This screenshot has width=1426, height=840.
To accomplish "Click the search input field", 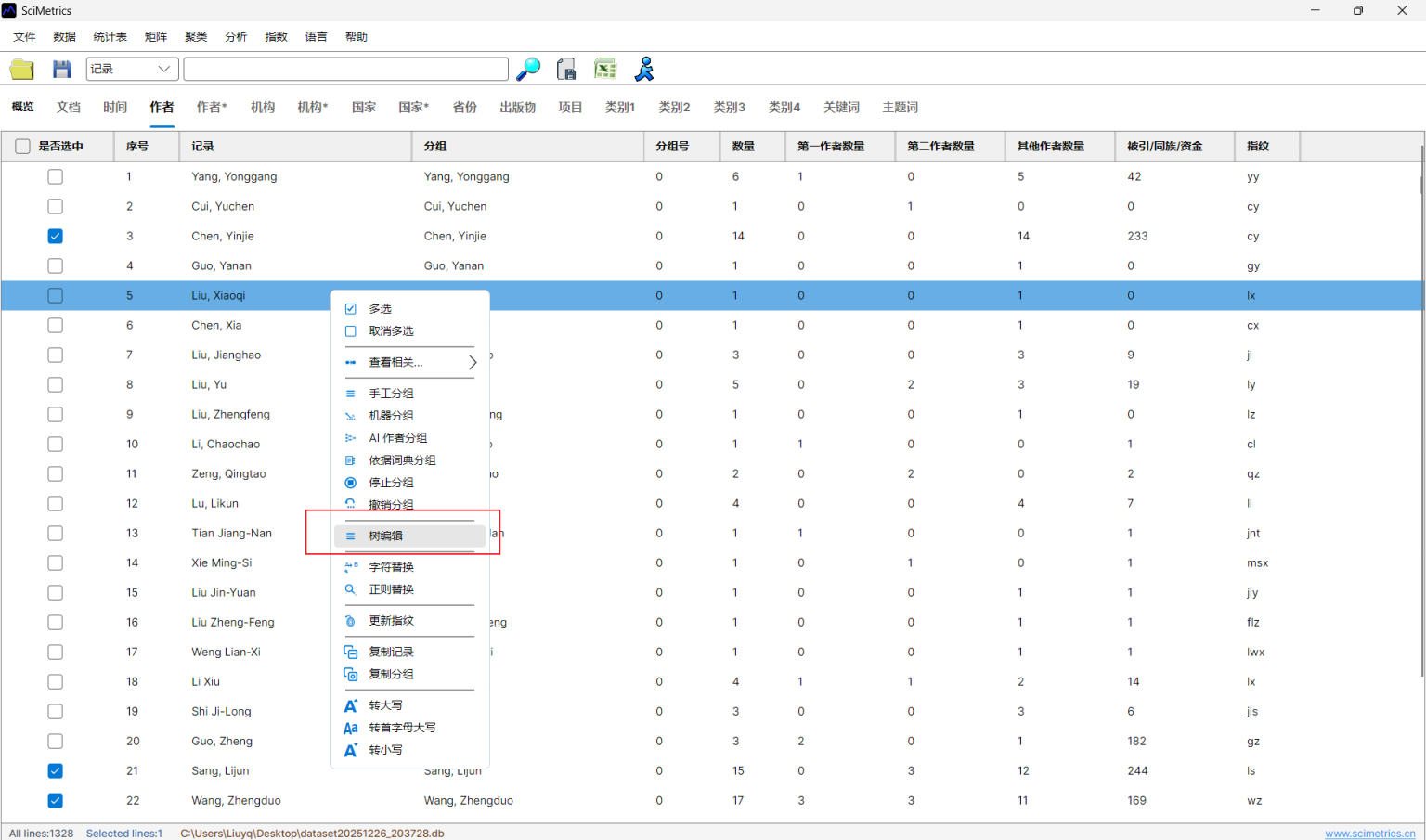I will pyautogui.click(x=345, y=69).
